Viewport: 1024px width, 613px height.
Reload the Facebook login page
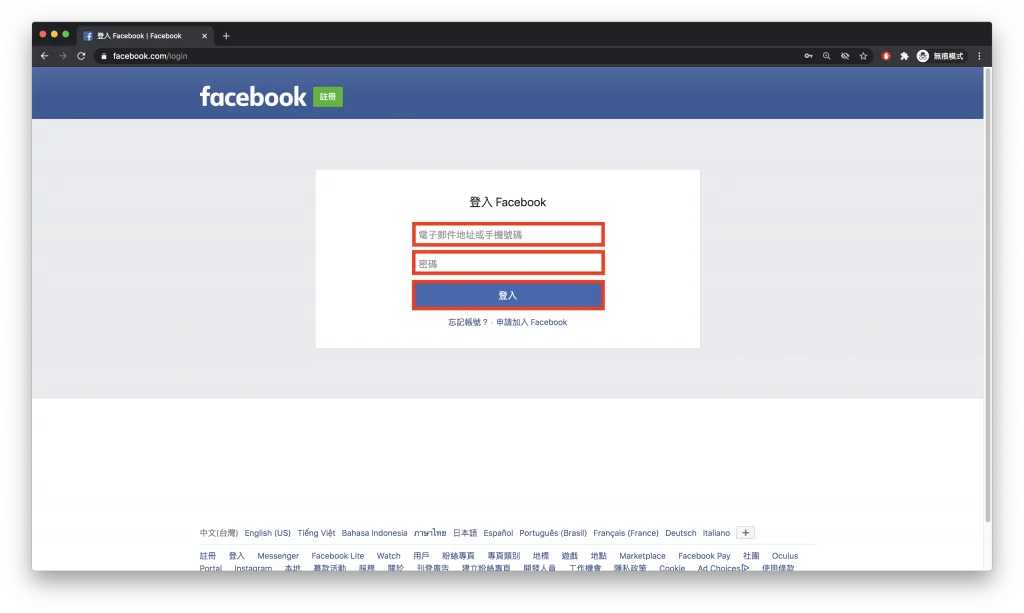click(x=81, y=56)
